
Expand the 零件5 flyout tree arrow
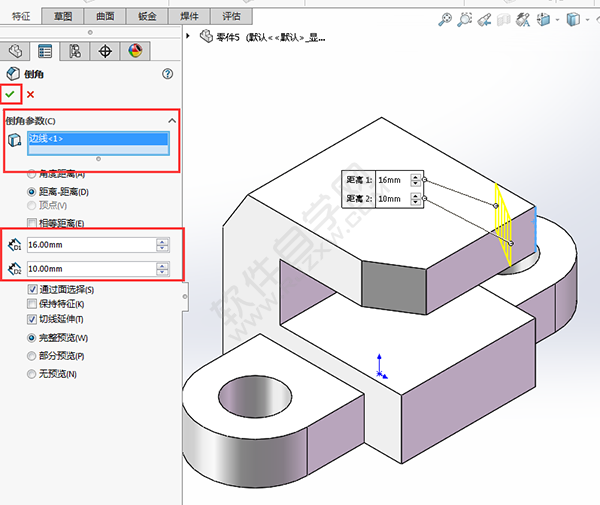(x=188, y=36)
